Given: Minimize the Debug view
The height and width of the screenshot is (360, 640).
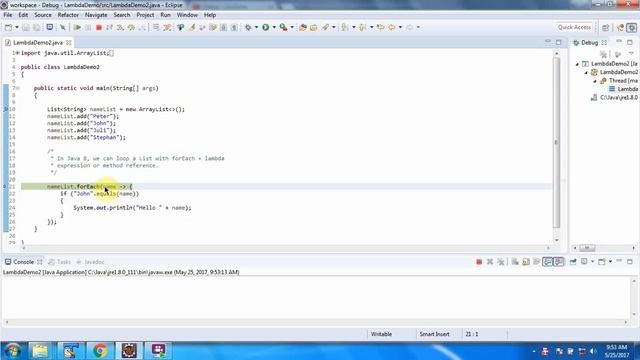Looking at the screenshot, I should coord(619,42).
